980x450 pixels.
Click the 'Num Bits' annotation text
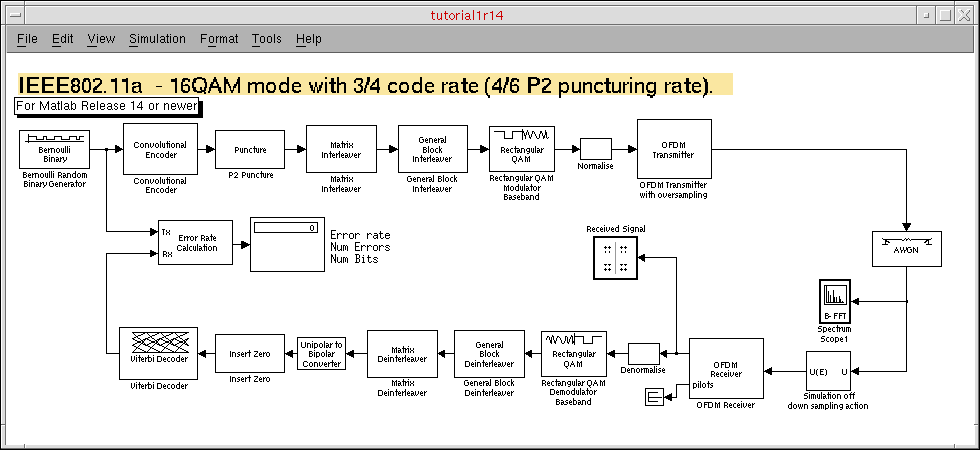[x=354, y=259]
